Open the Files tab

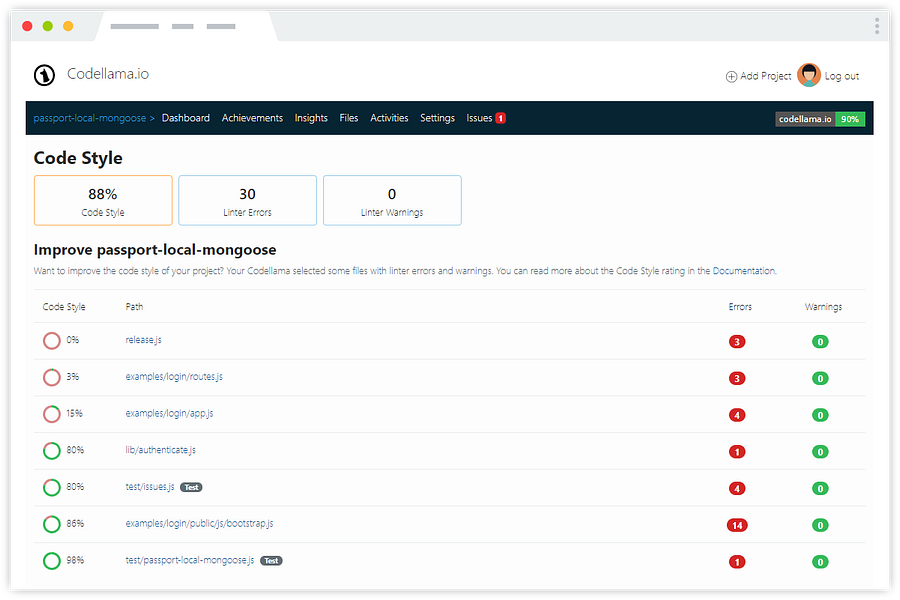pyautogui.click(x=349, y=118)
